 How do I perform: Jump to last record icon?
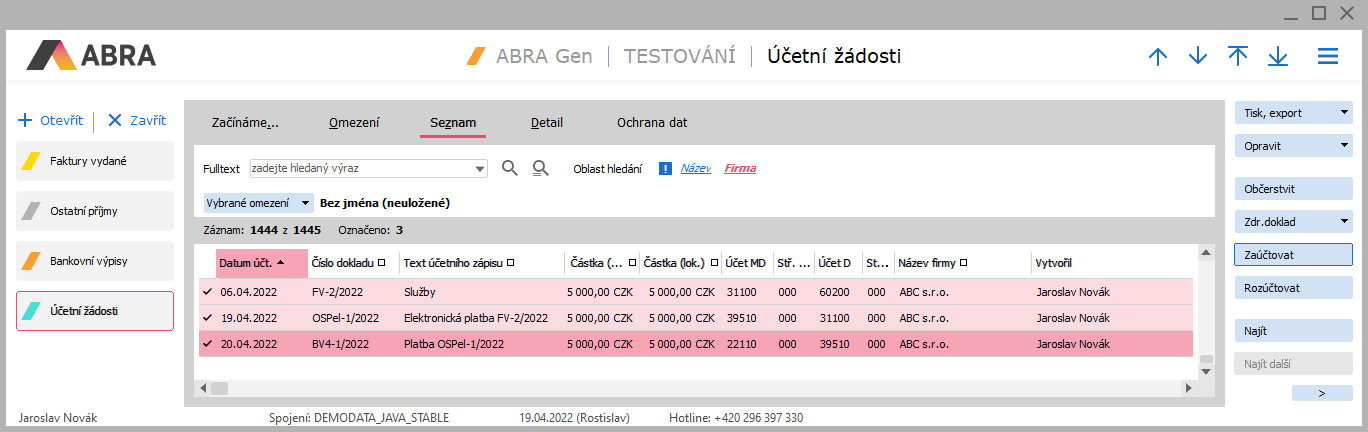pyautogui.click(x=1278, y=57)
